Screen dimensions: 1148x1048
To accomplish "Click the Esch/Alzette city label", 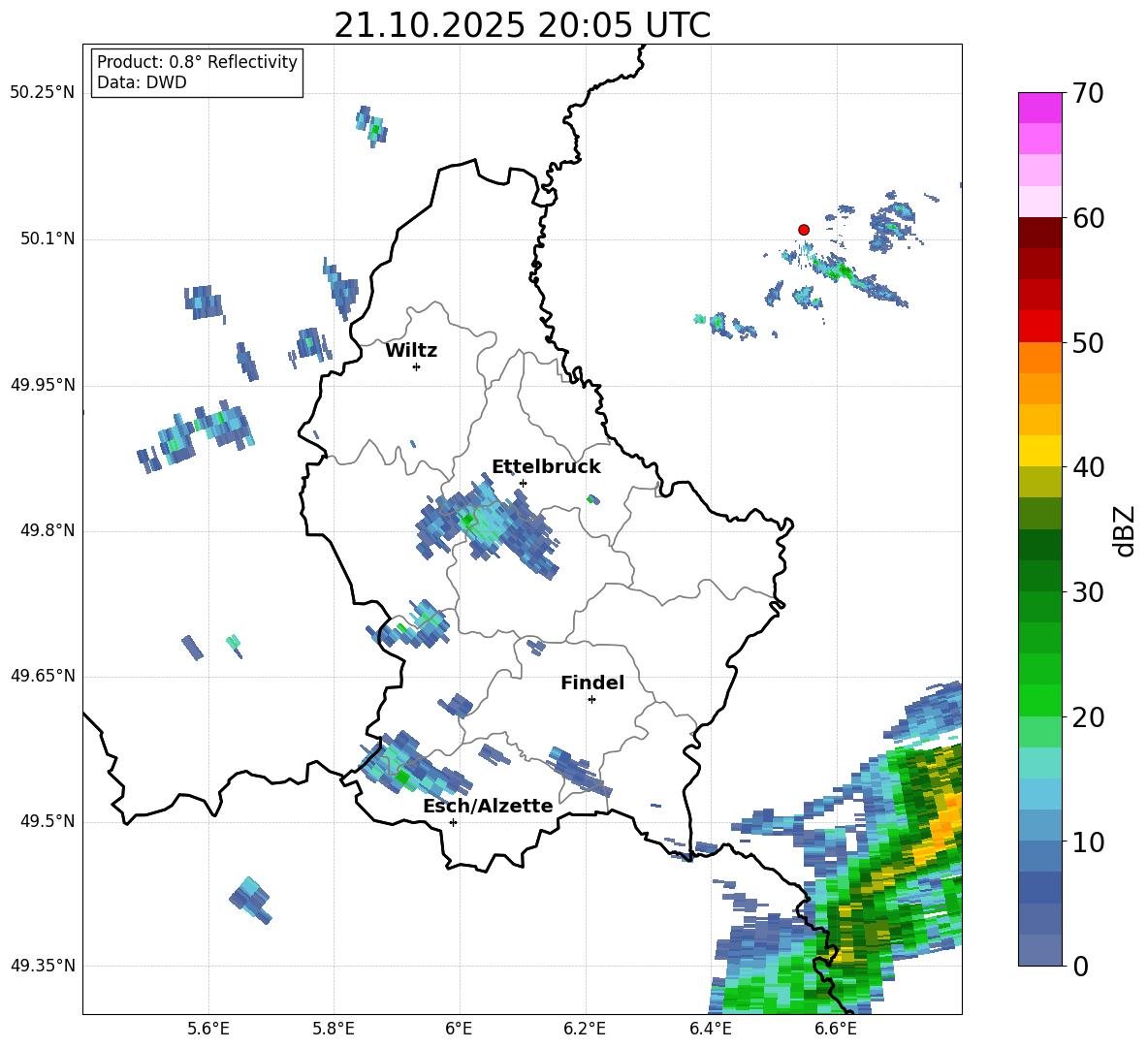I will tap(488, 806).
